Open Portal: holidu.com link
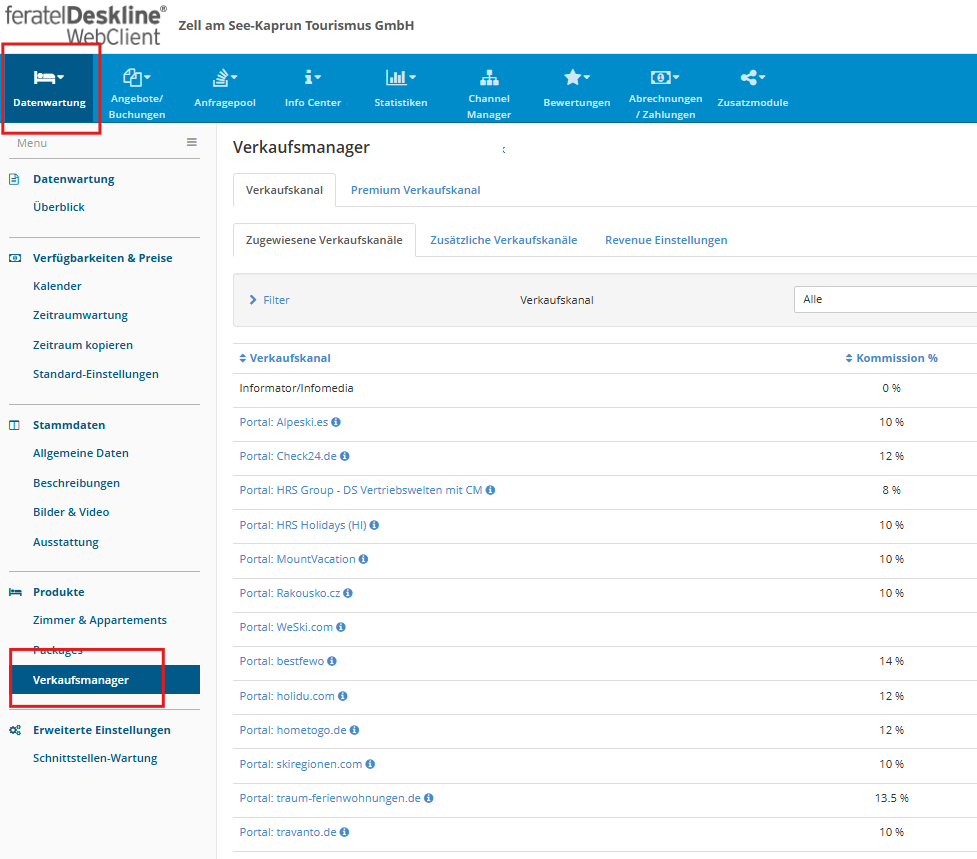Screen dimensions: 977x859 tap(287, 696)
